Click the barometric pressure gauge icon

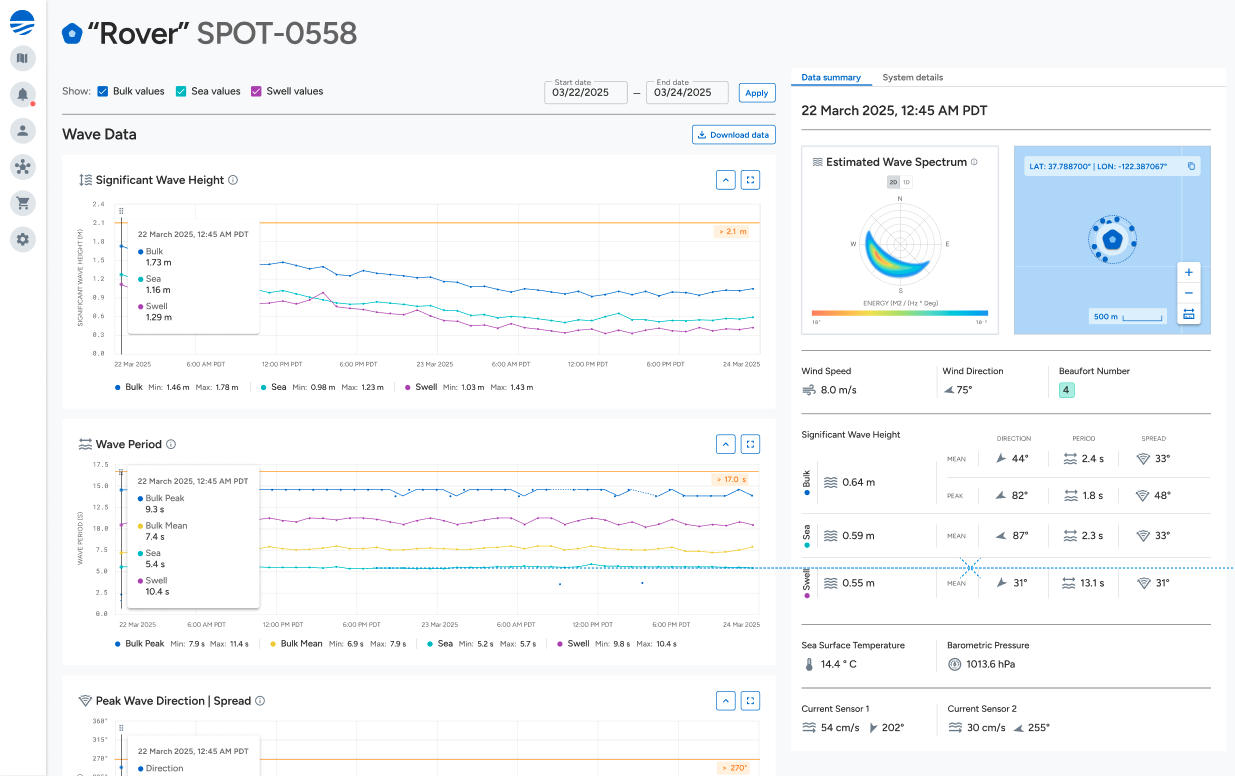[954, 664]
